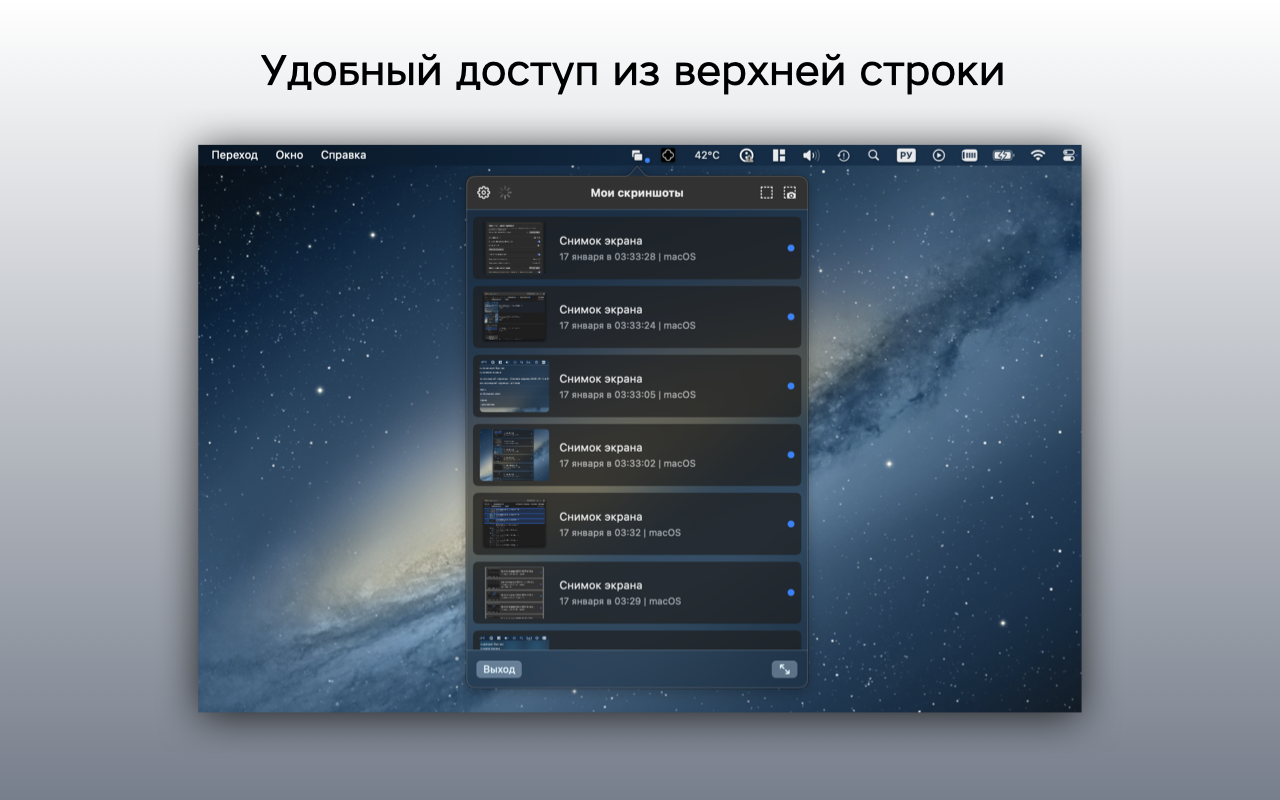Click blue unread dot on 03:33:24 screenshot
Viewport: 1280px width, 800px height.
click(791, 317)
